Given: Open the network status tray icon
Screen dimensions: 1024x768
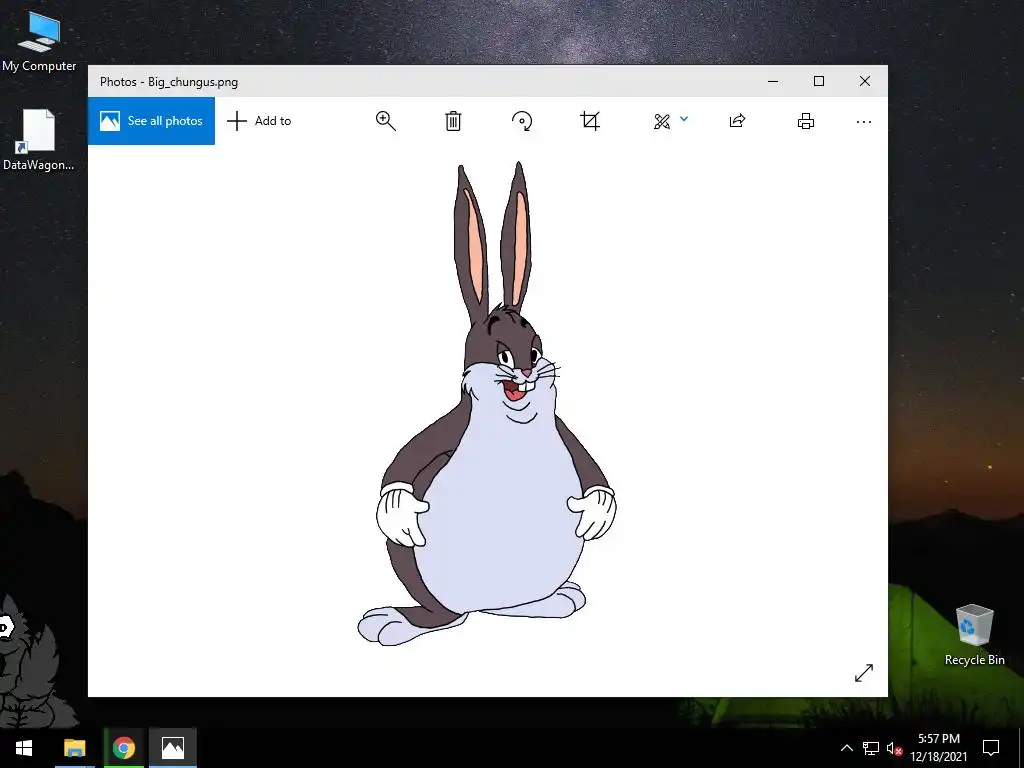Looking at the screenshot, I should 871,748.
